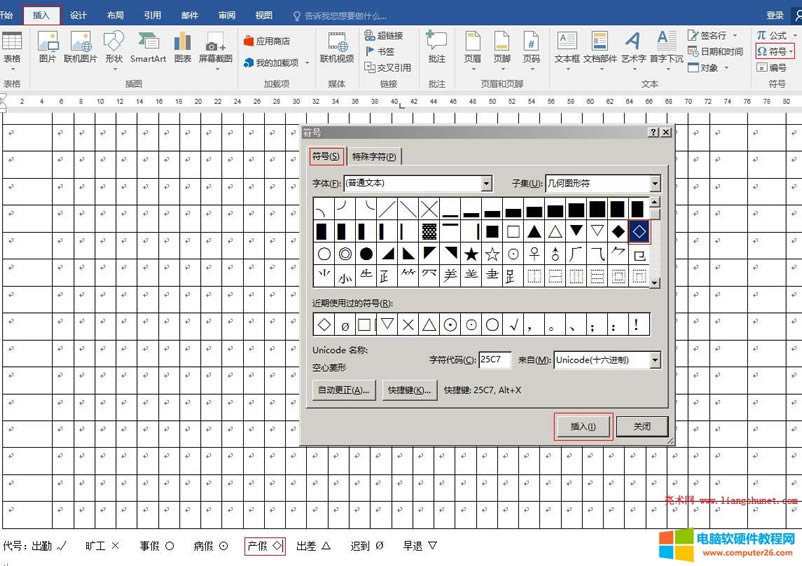Click the 自动更正 (AutoCorrect) button
This screenshot has height=566, width=802.
click(x=343, y=391)
